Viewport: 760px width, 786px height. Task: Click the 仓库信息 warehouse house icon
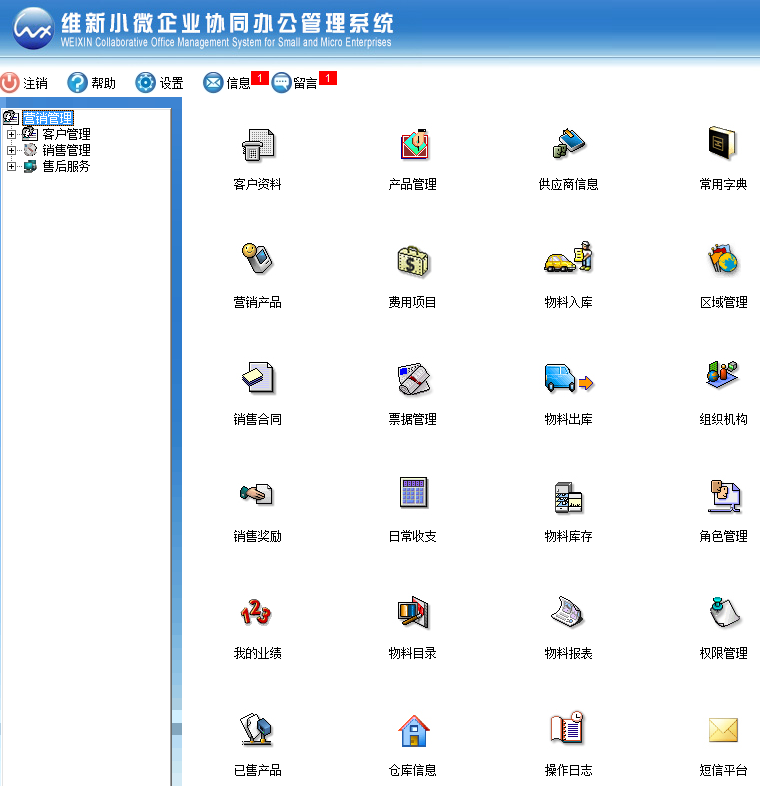(413, 731)
